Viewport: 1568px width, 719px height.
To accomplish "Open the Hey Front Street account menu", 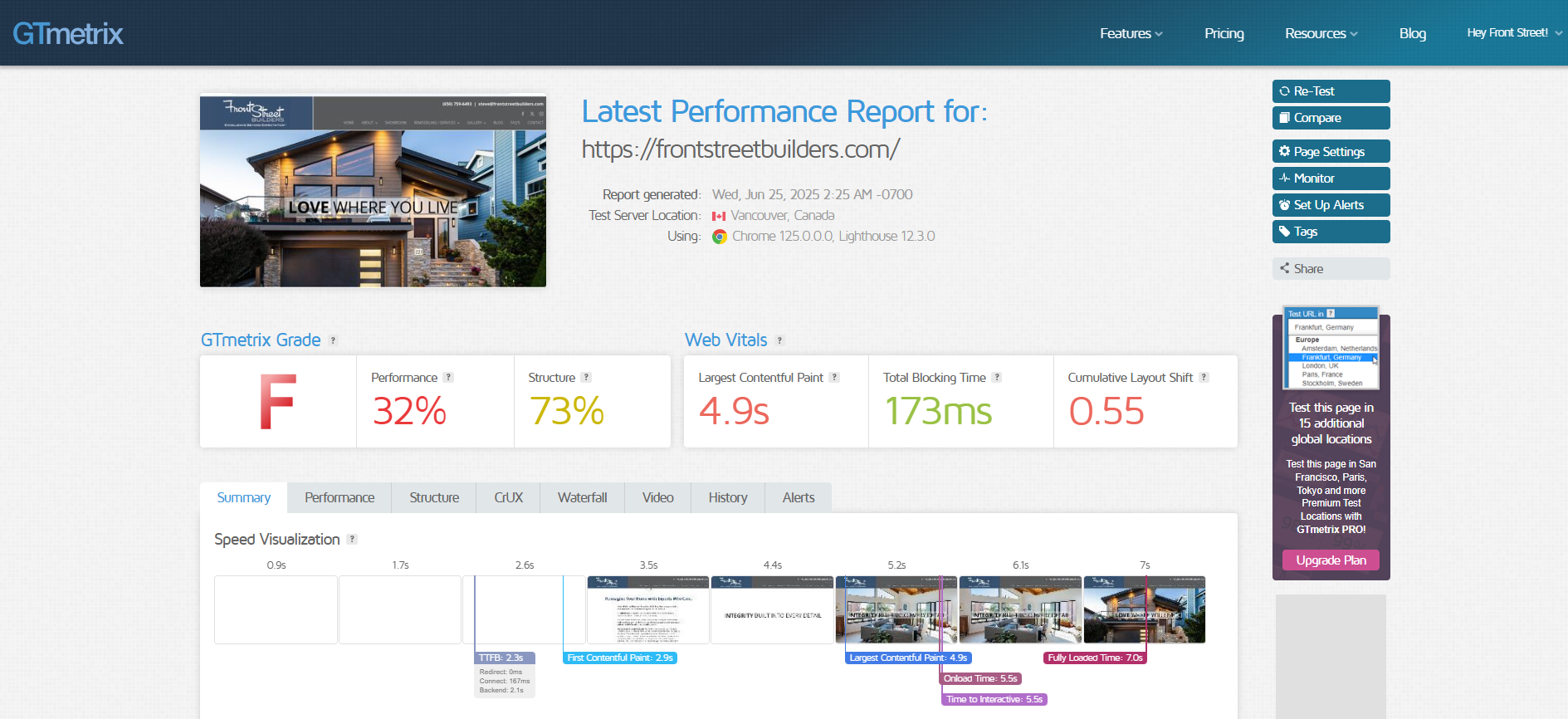I will pos(1515,33).
